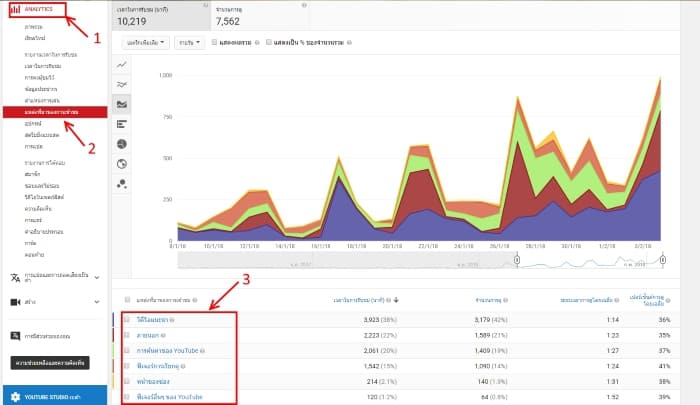Viewport: 700px width, 405px height.
Task: Select the multi-line chart icon
Action: [122, 84]
